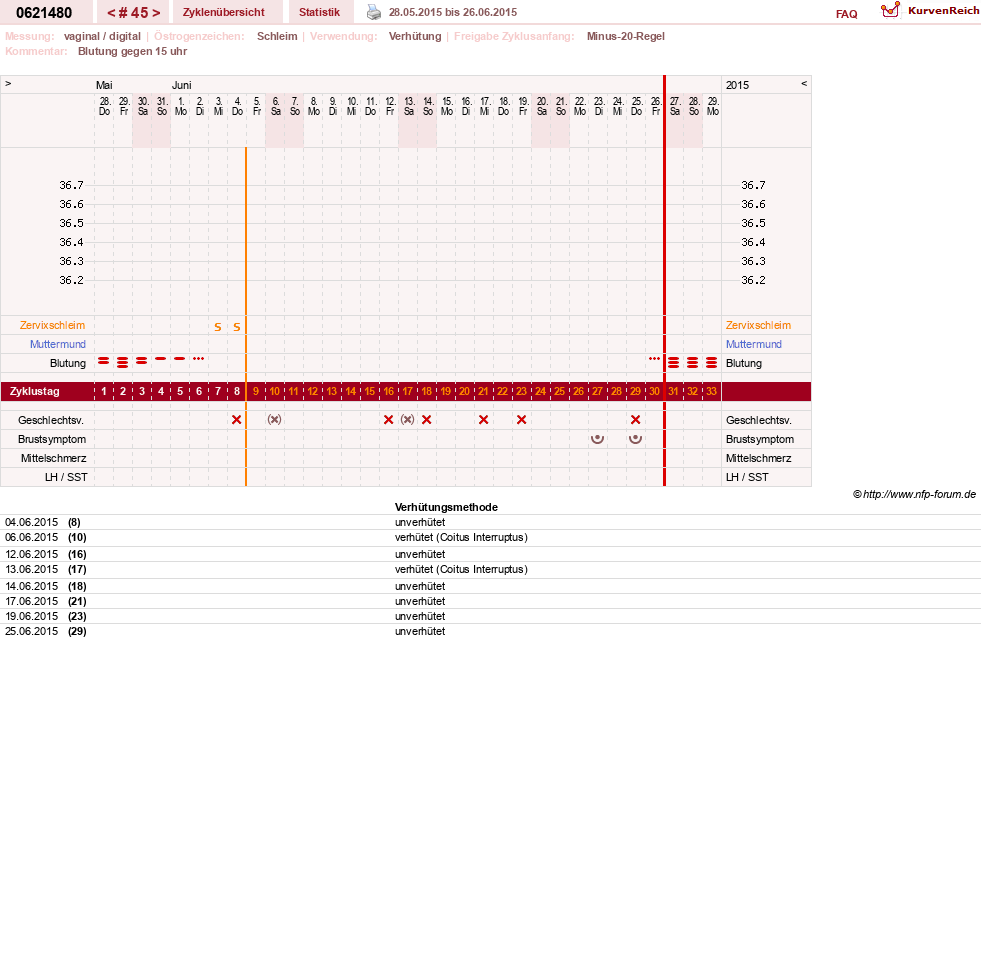Click the breast symptom icon on day 29
Viewport: 981px width, 966px height.
[x=636, y=439]
